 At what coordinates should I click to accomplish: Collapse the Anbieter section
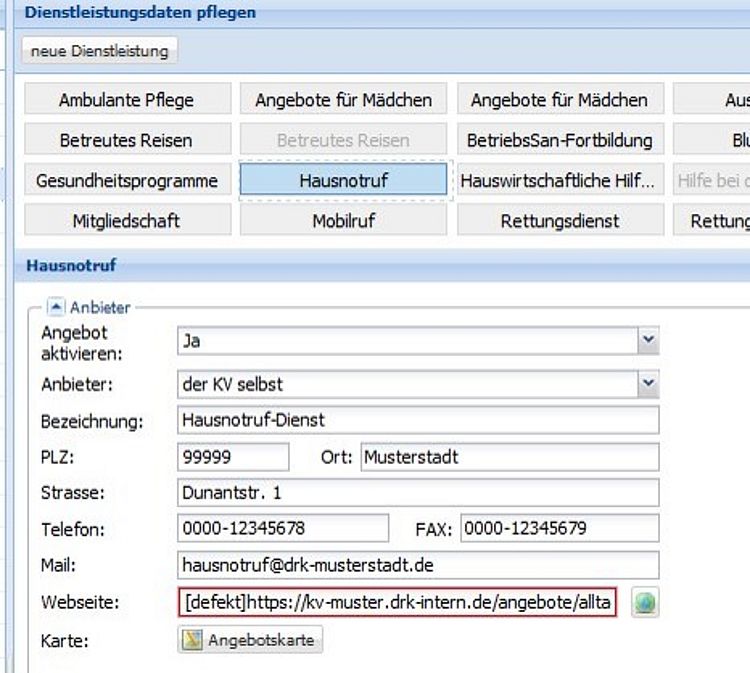(56, 307)
